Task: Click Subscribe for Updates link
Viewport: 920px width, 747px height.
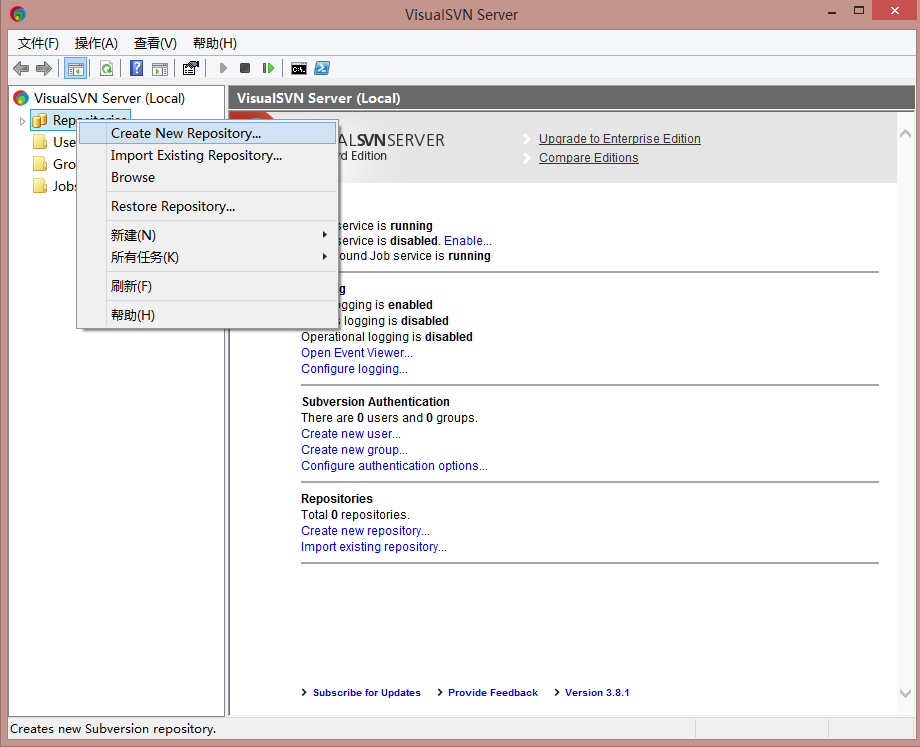Action: click(367, 692)
